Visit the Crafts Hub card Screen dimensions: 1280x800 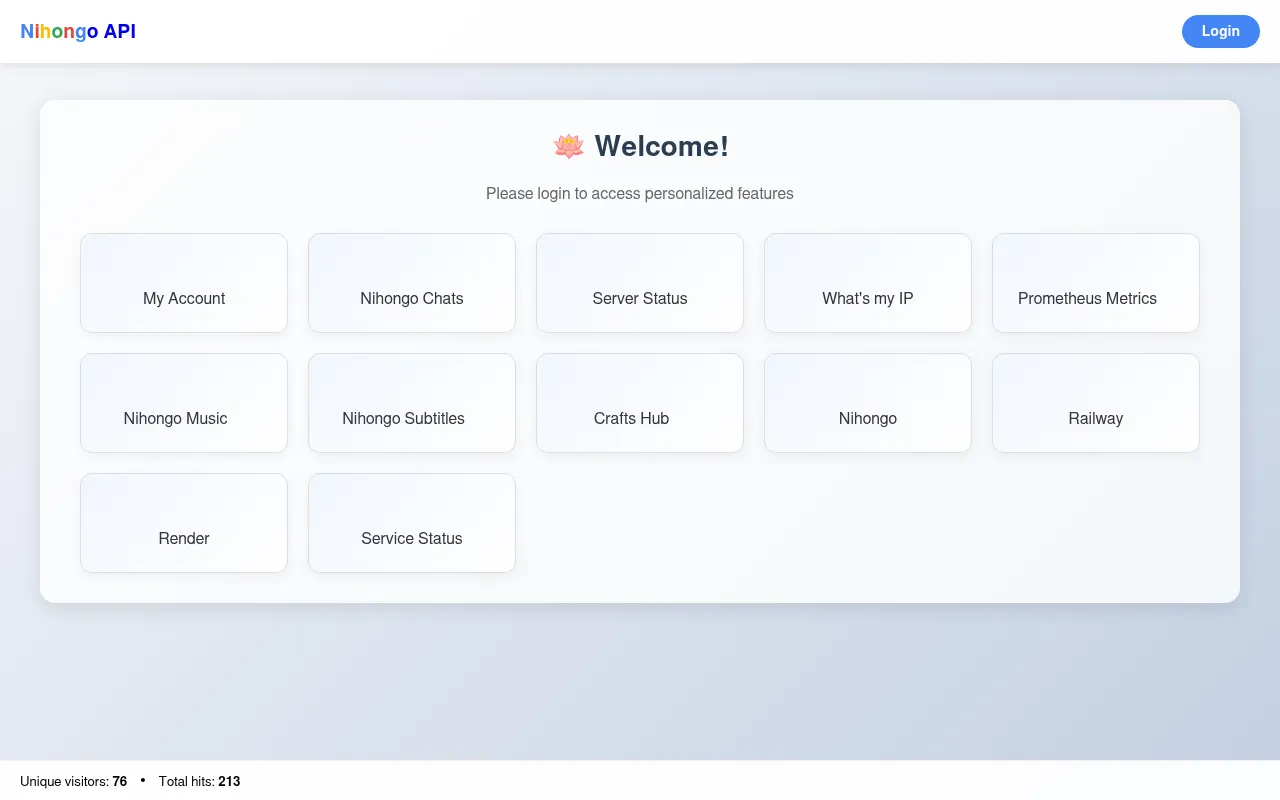click(x=640, y=403)
